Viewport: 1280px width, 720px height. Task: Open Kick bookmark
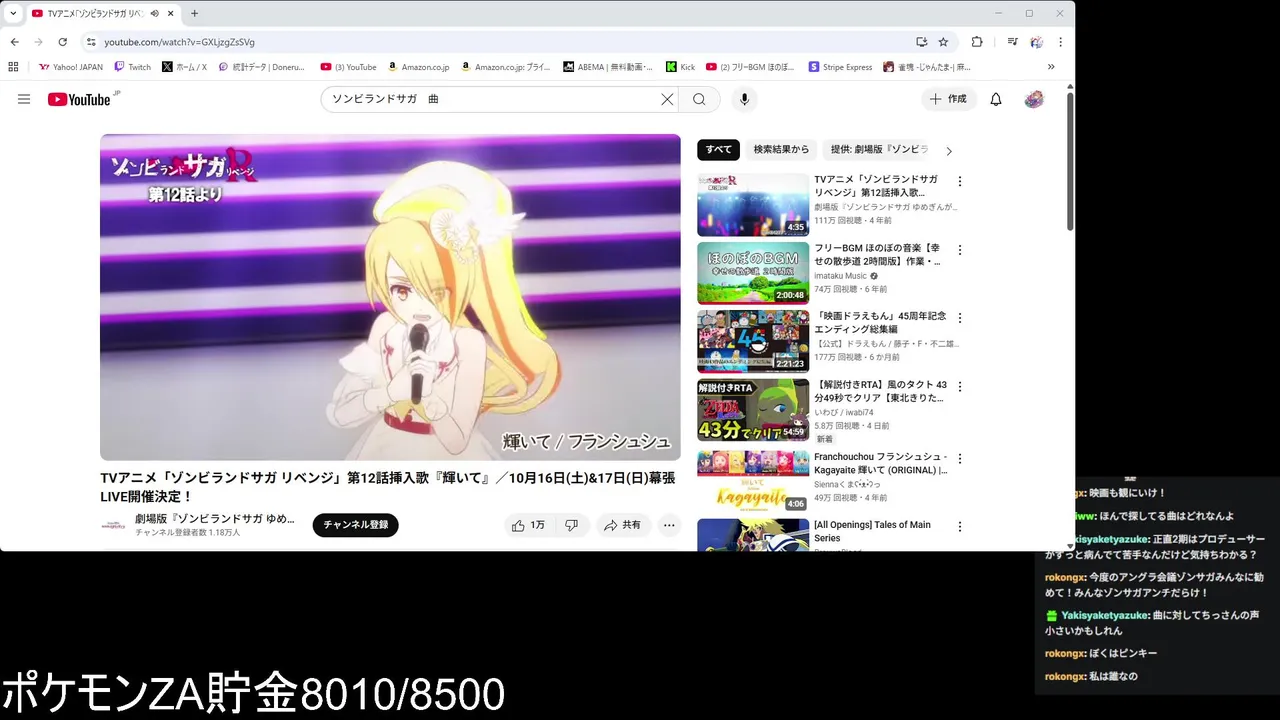point(681,67)
